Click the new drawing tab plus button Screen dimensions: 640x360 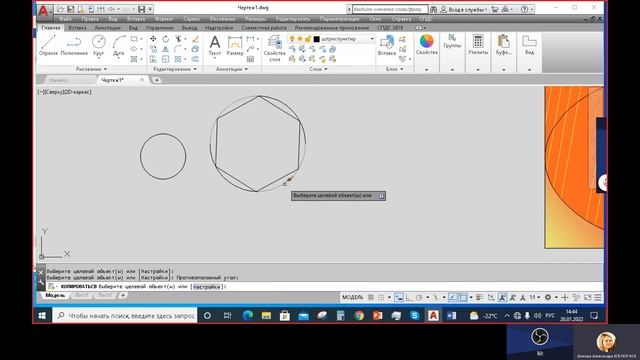click(x=156, y=80)
